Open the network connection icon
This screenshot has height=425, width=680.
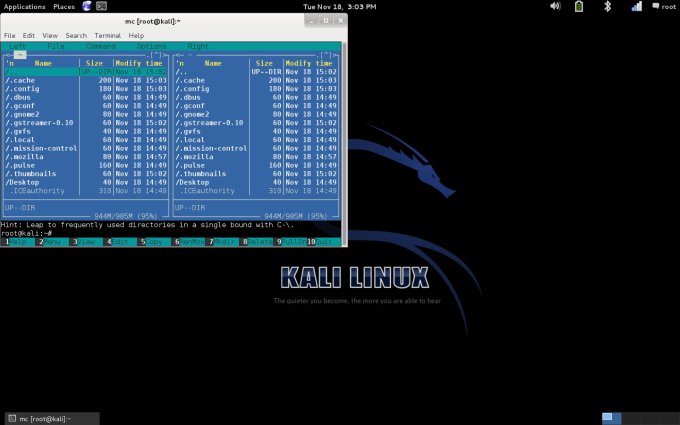coord(636,6)
